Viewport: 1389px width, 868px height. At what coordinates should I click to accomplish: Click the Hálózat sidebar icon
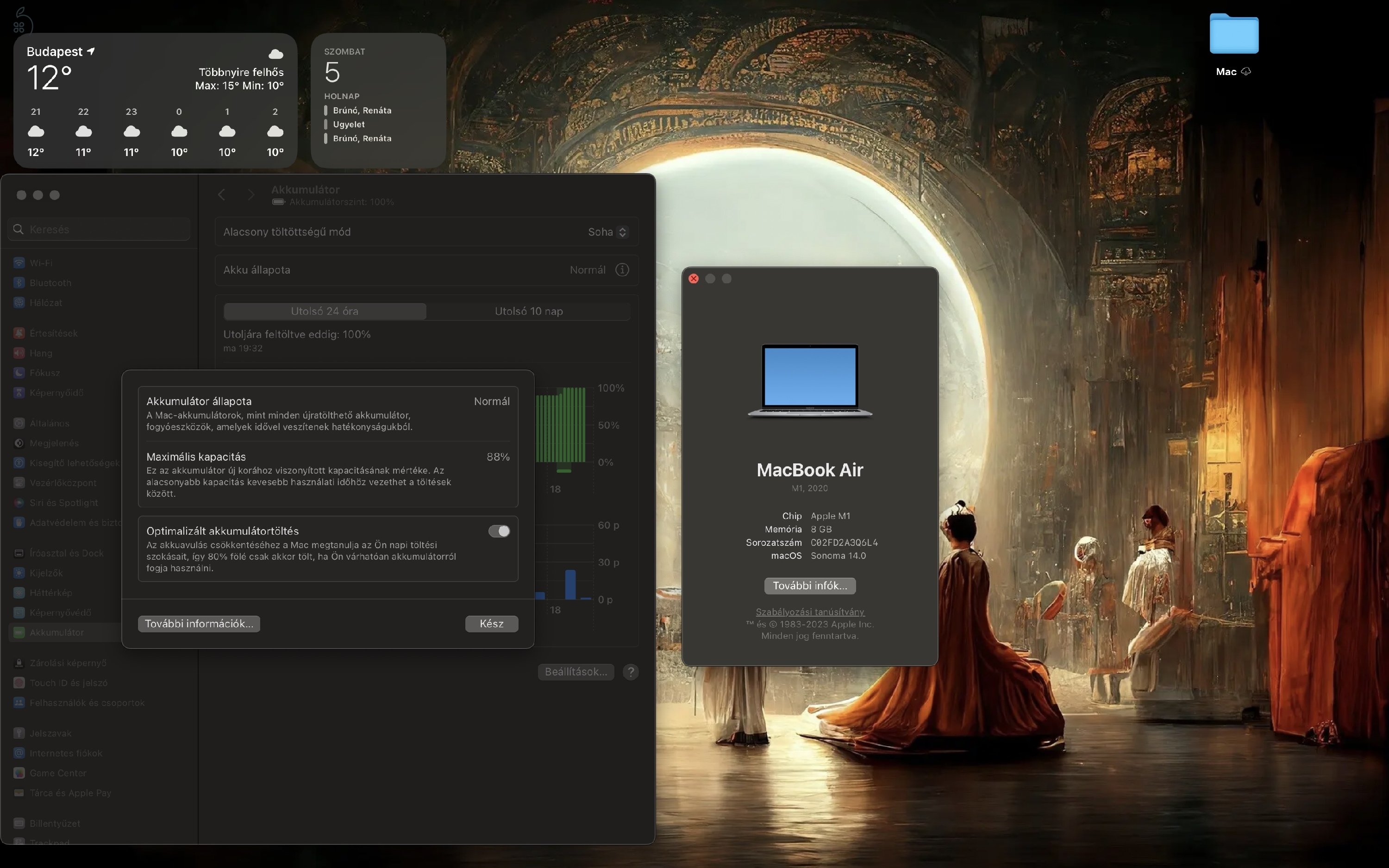[19, 303]
